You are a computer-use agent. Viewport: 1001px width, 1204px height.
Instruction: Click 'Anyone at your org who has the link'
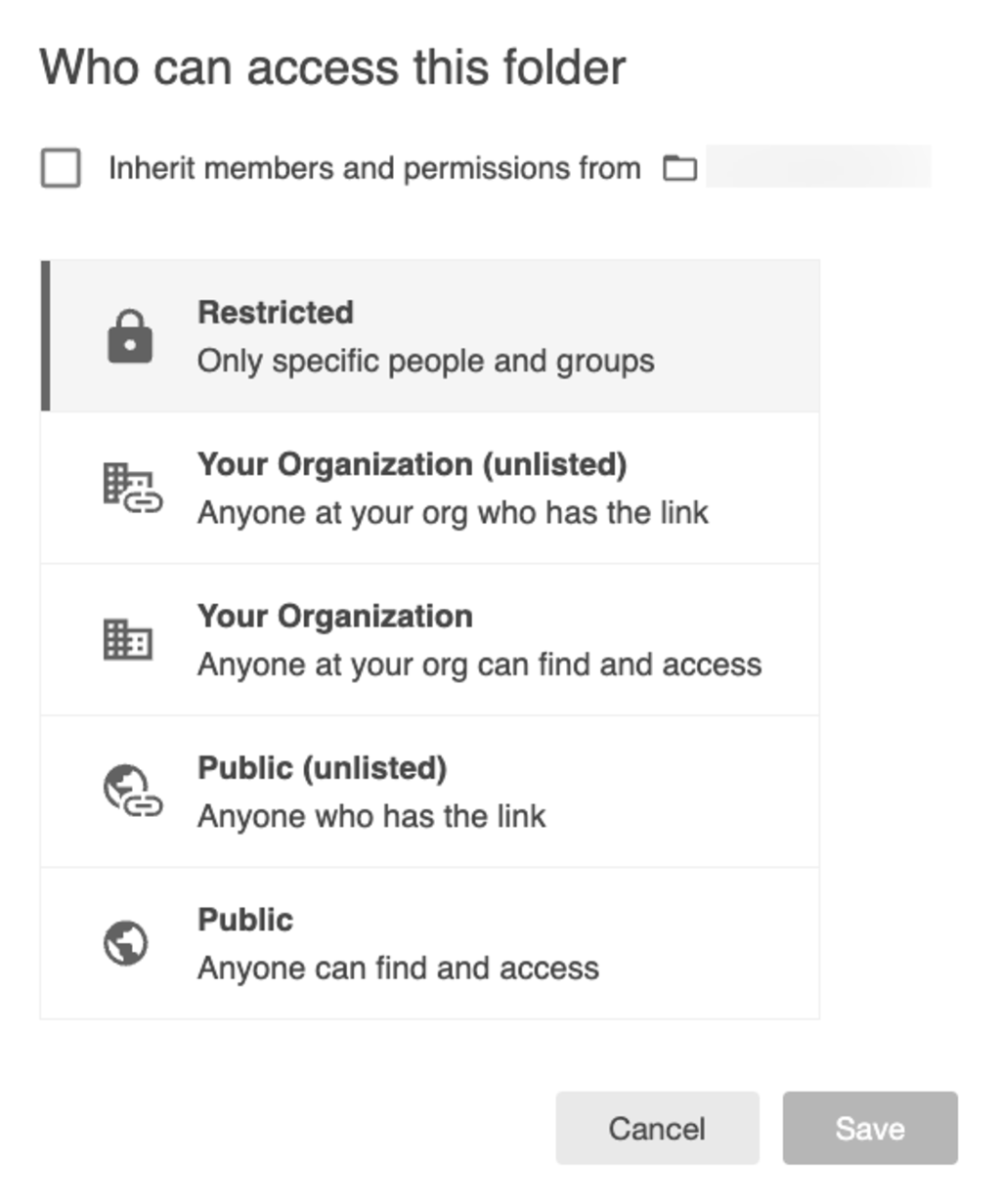(454, 513)
